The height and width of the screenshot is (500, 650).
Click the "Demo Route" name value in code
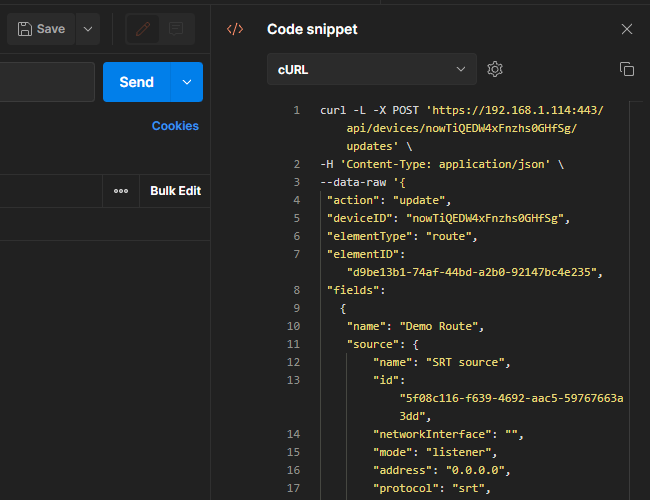click(x=441, y=326)
